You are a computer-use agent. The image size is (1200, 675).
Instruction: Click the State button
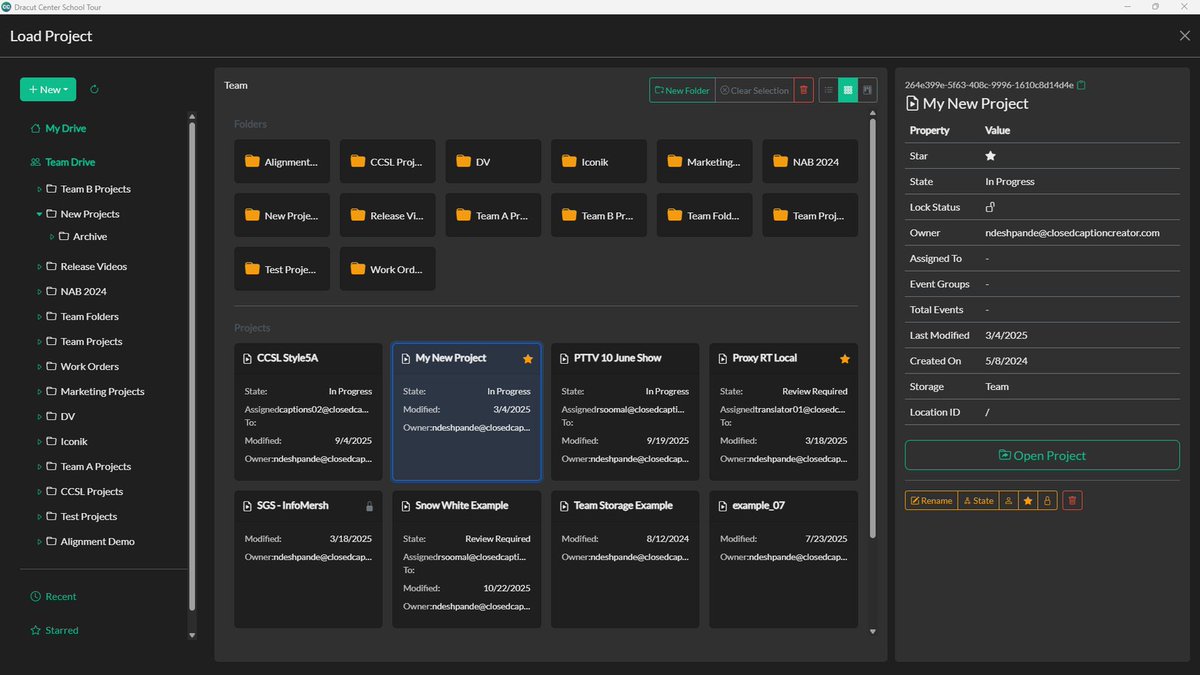click(978, 500)
